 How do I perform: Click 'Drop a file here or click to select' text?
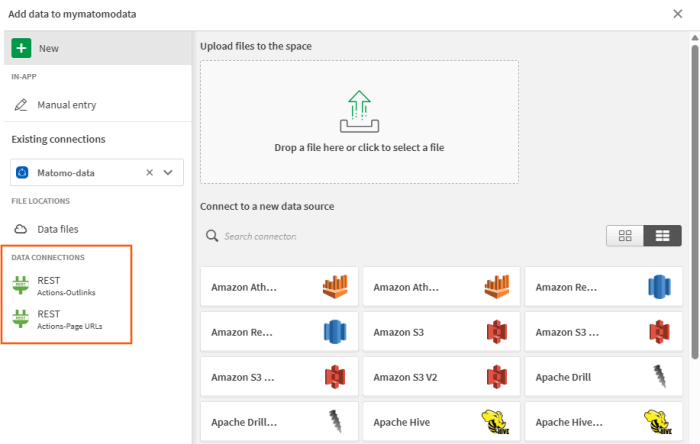[x=359, y=147]
